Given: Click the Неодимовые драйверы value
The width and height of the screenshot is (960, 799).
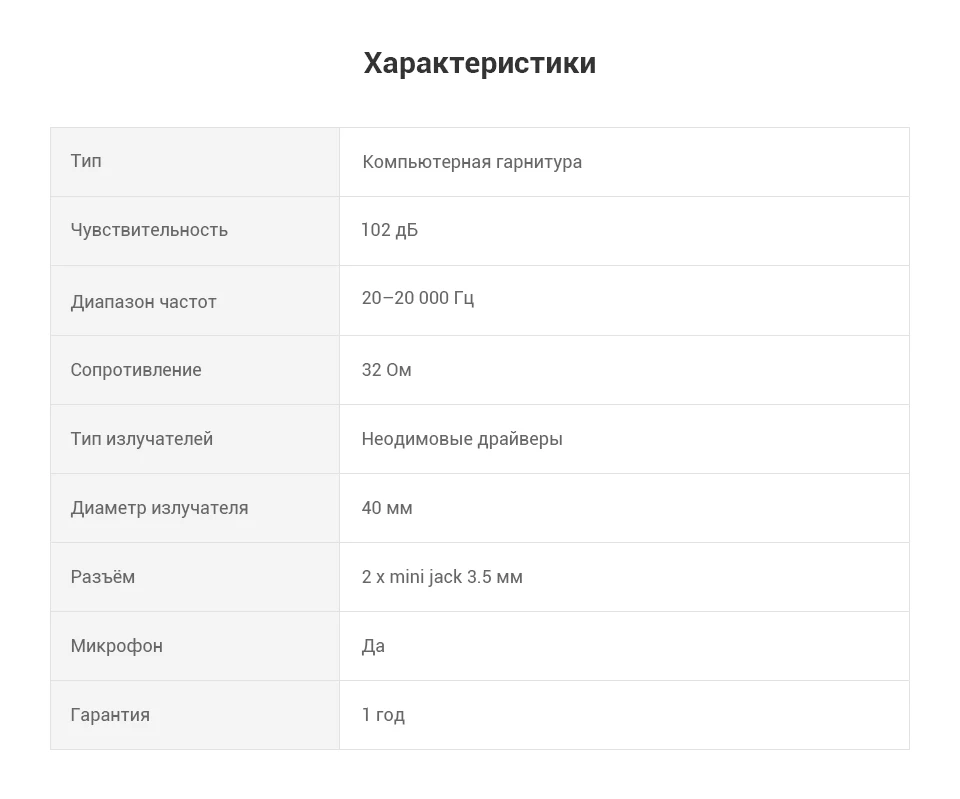Looking at the screenshot, I should (462, 439).
